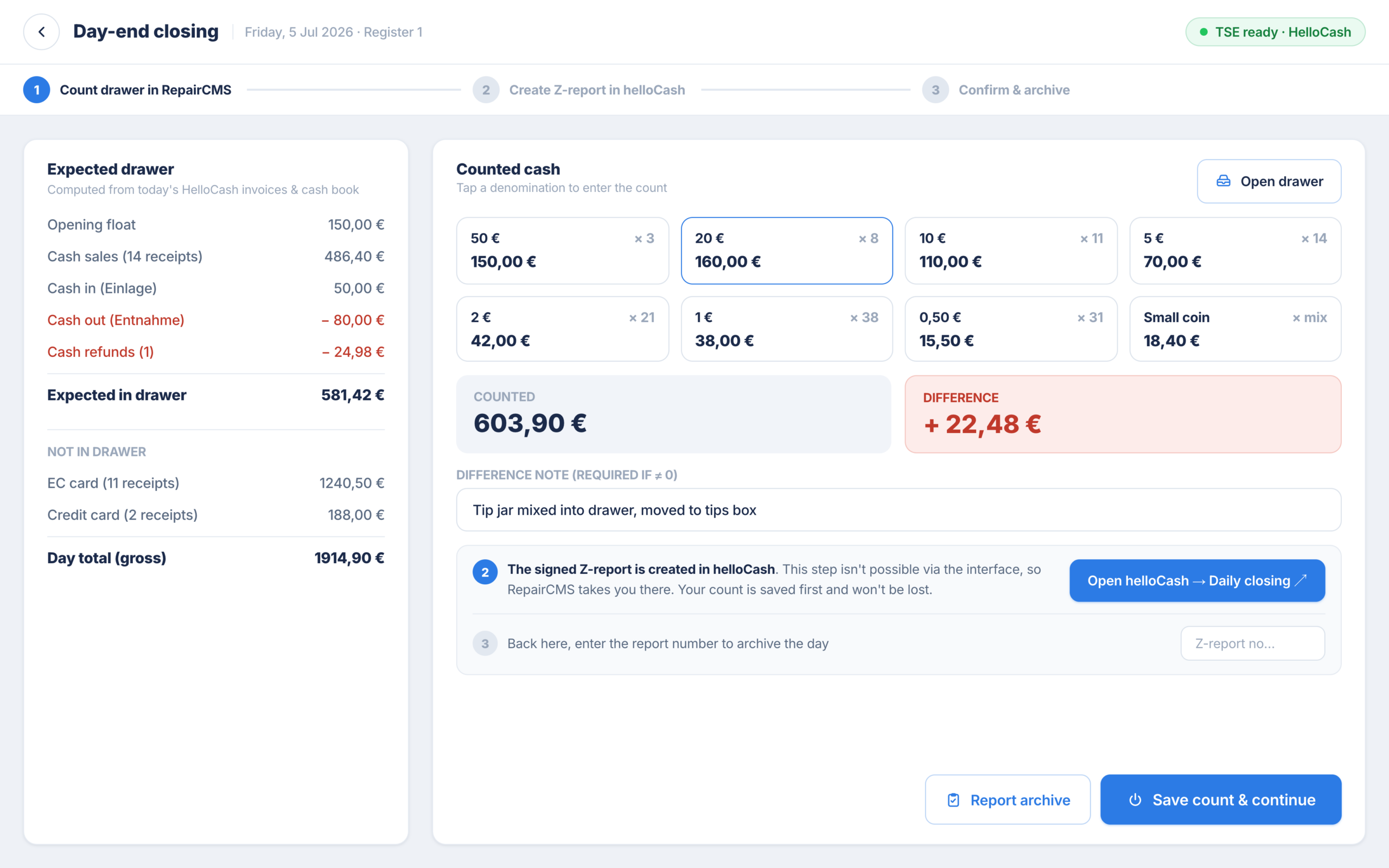1389x868 pixels.
Task: Click the external arrow icon on Open helloCash button
Action: [x=1301, y=580]
